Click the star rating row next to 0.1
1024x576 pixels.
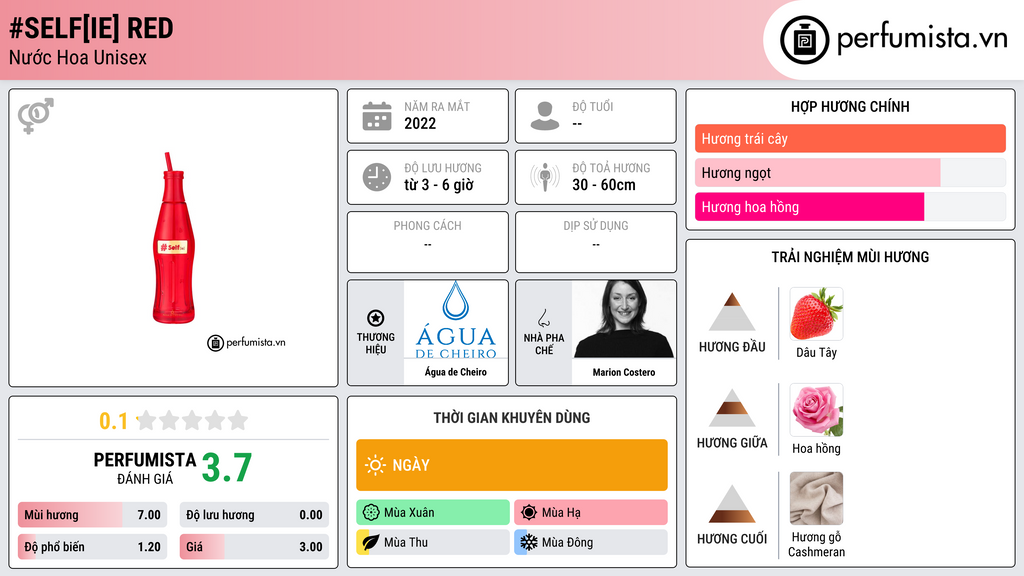pos(193,420)
